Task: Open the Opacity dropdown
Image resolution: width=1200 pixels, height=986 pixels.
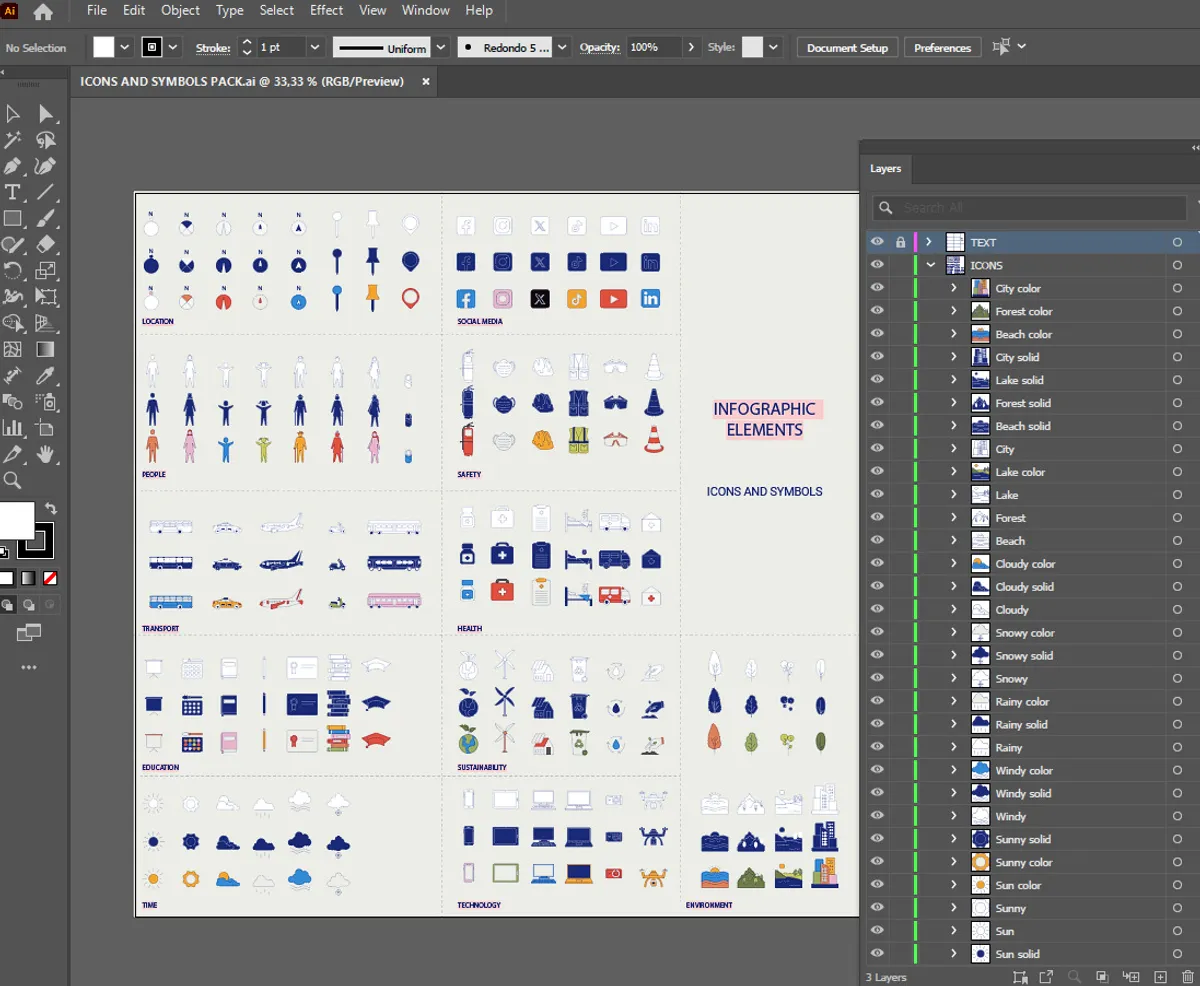Action: [691, 46]
